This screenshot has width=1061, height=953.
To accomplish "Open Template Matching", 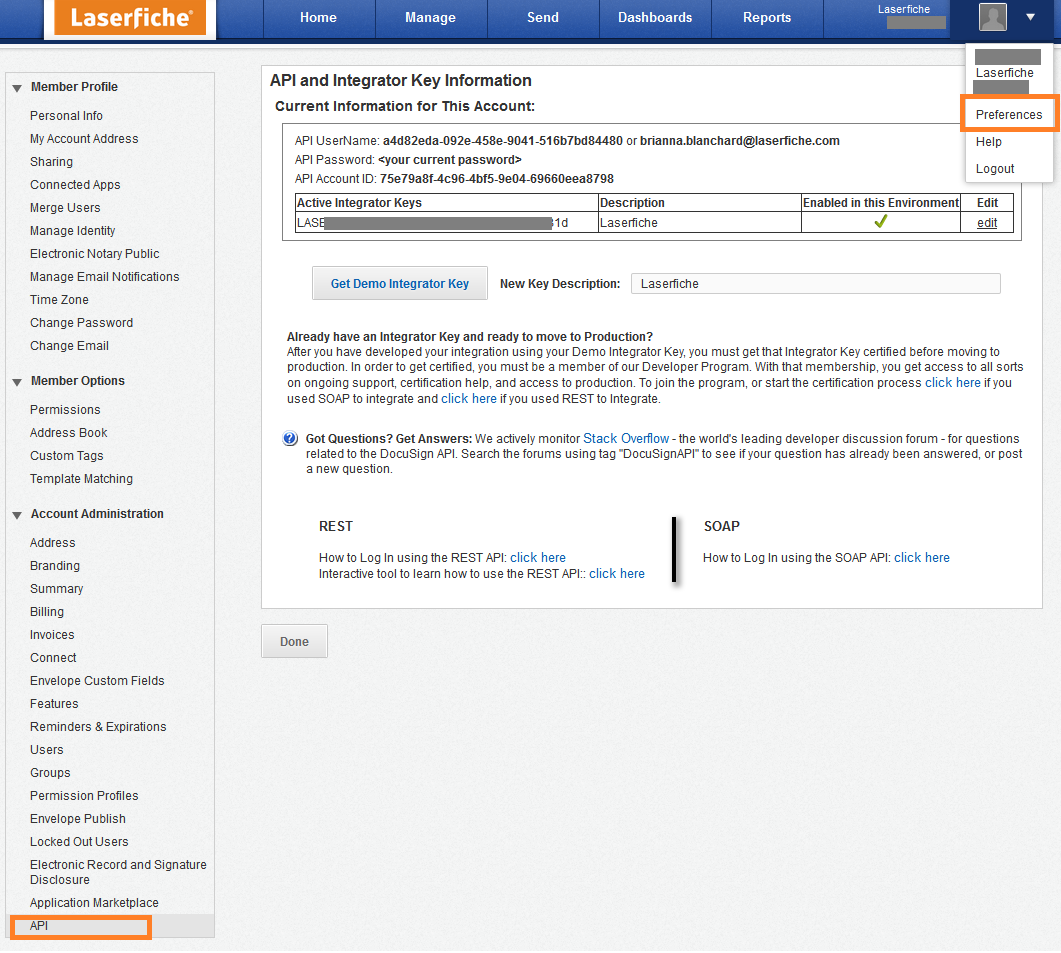I will (x=81, y=479).
